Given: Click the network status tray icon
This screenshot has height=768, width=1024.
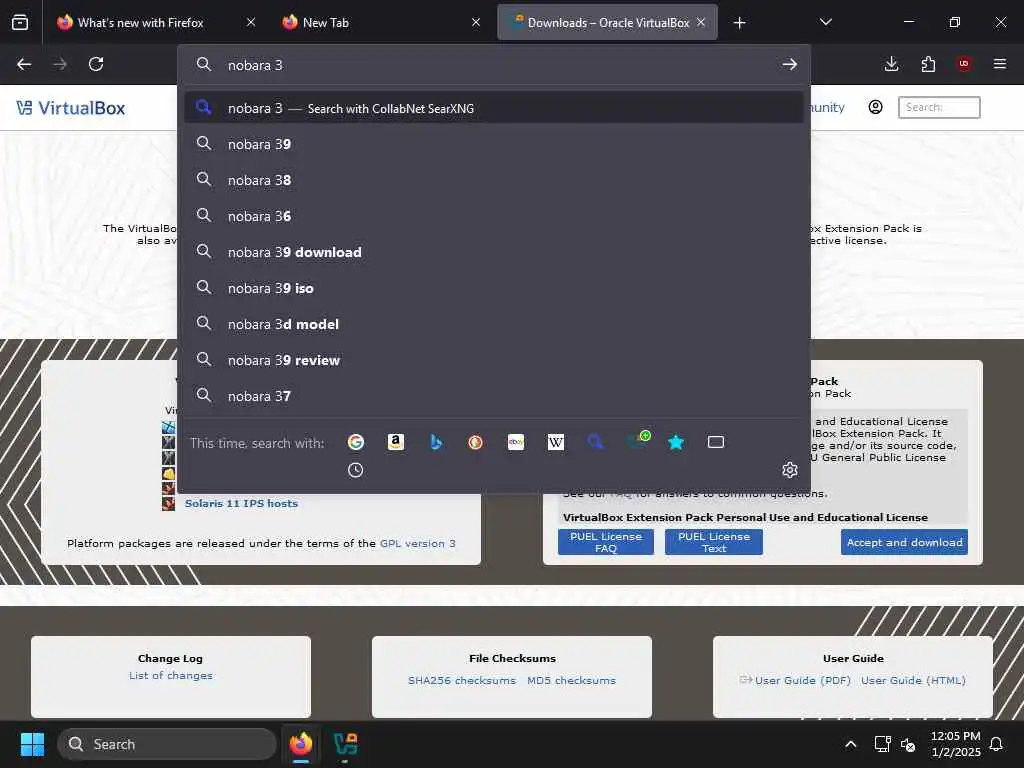Looking at the screenshot, I should pyautogui.click(x=882, y=744).
